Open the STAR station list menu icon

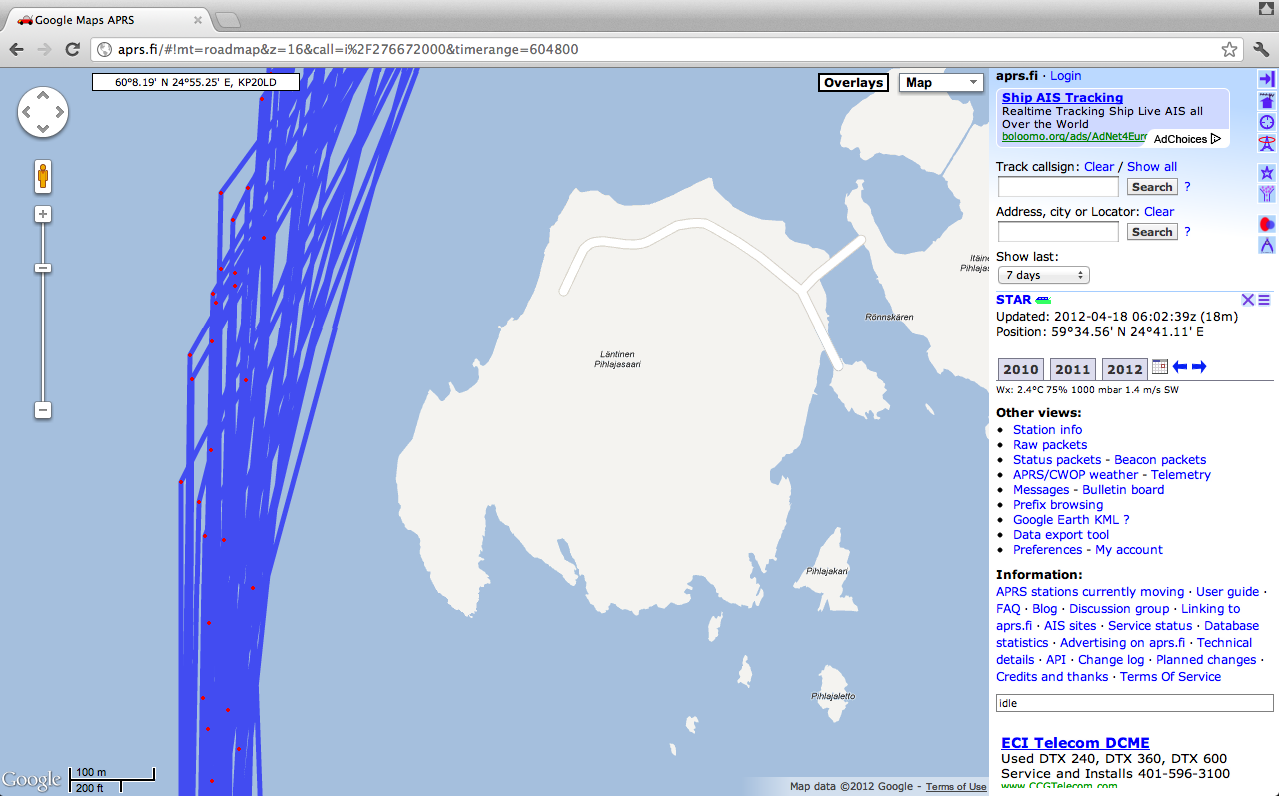pyautogui.click(x=1264, y=300)
